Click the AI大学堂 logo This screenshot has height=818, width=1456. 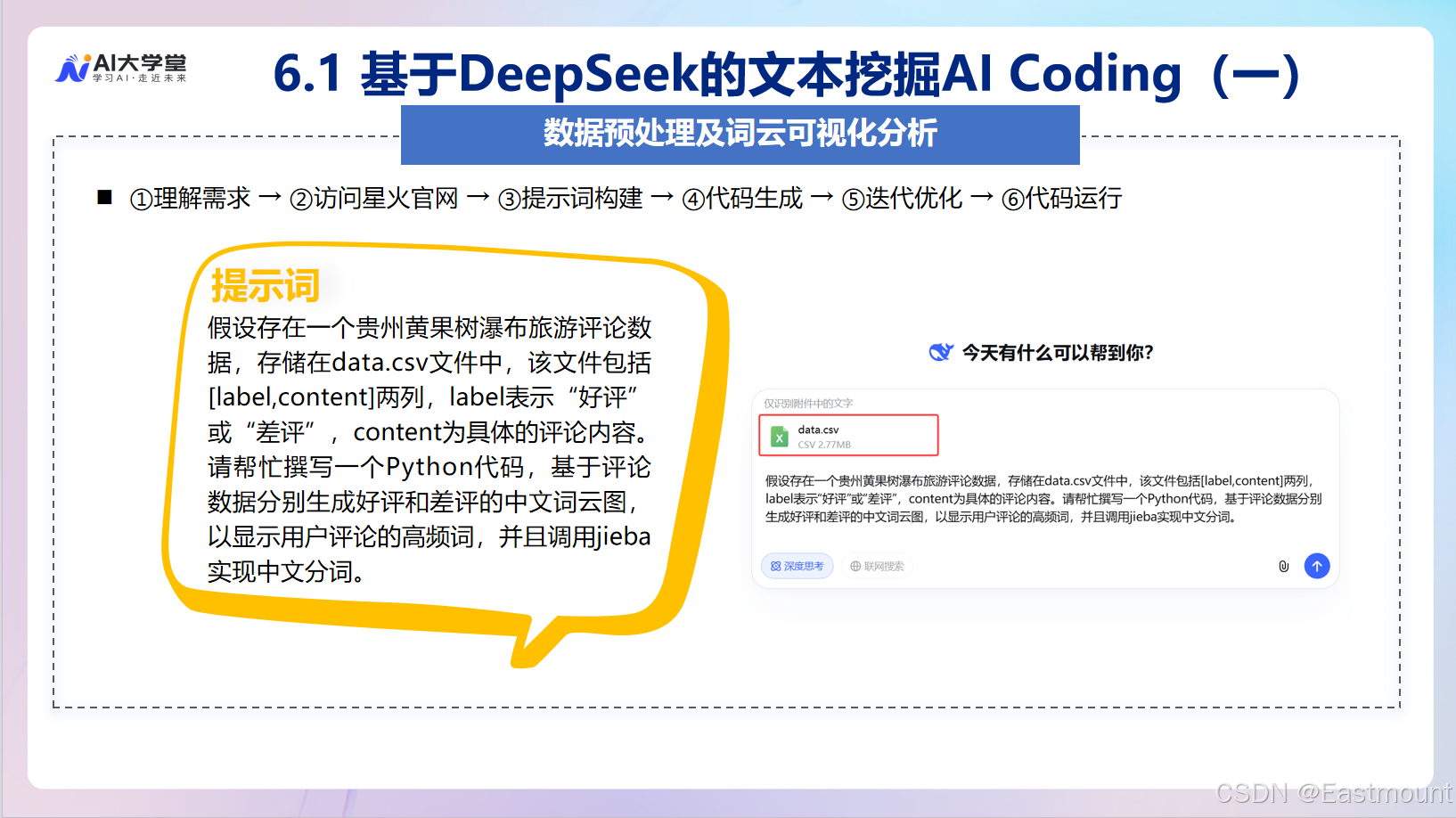121,69
